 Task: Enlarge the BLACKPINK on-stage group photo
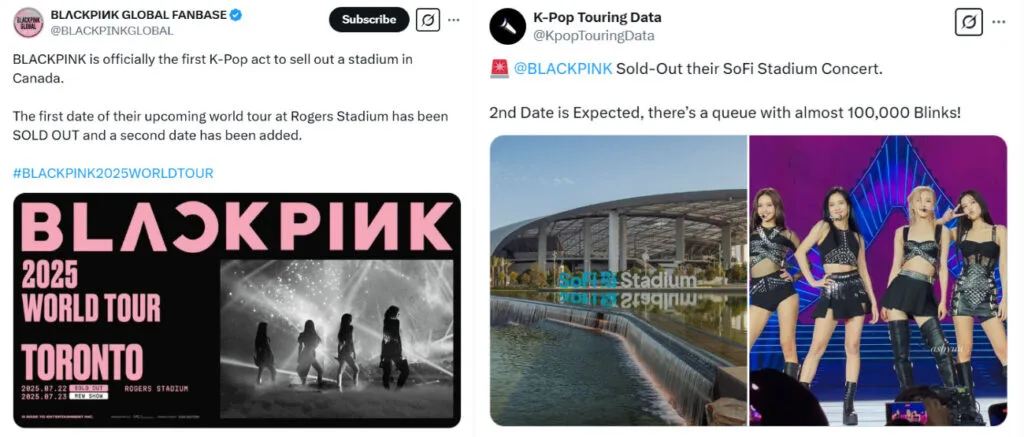click(878, 280)
